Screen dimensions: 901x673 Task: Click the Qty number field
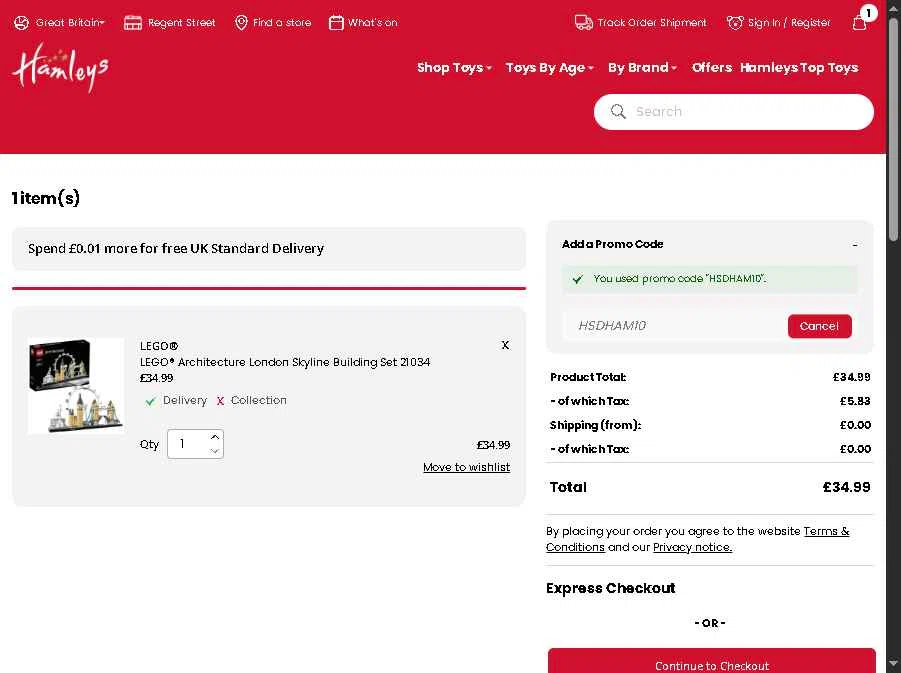point(188,444)
